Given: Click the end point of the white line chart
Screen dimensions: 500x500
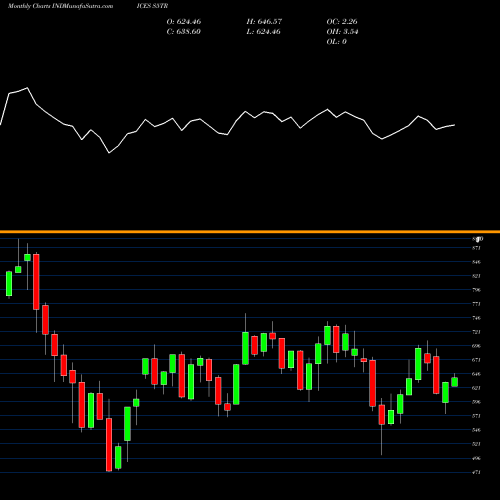Looking at the screenshot, I should 455,125.
